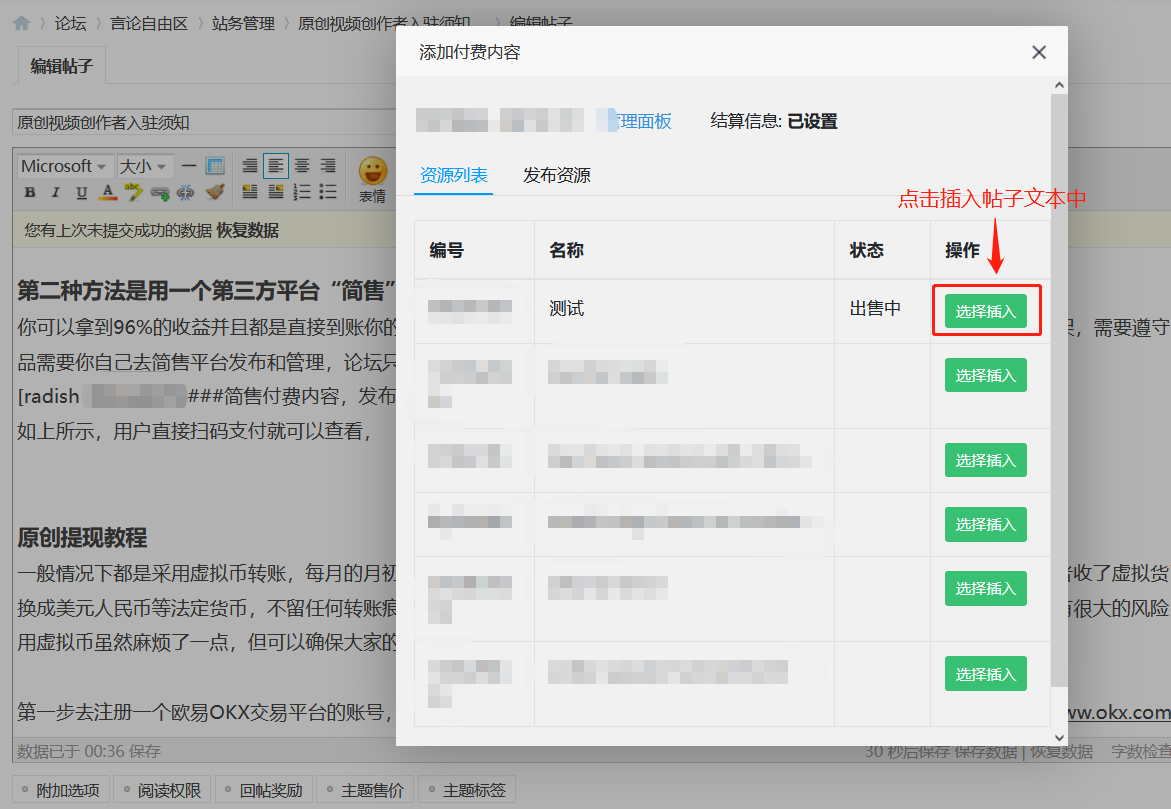Click 选择插入 for the 测试 resource

pyautogui.click(x=985, y=311)
